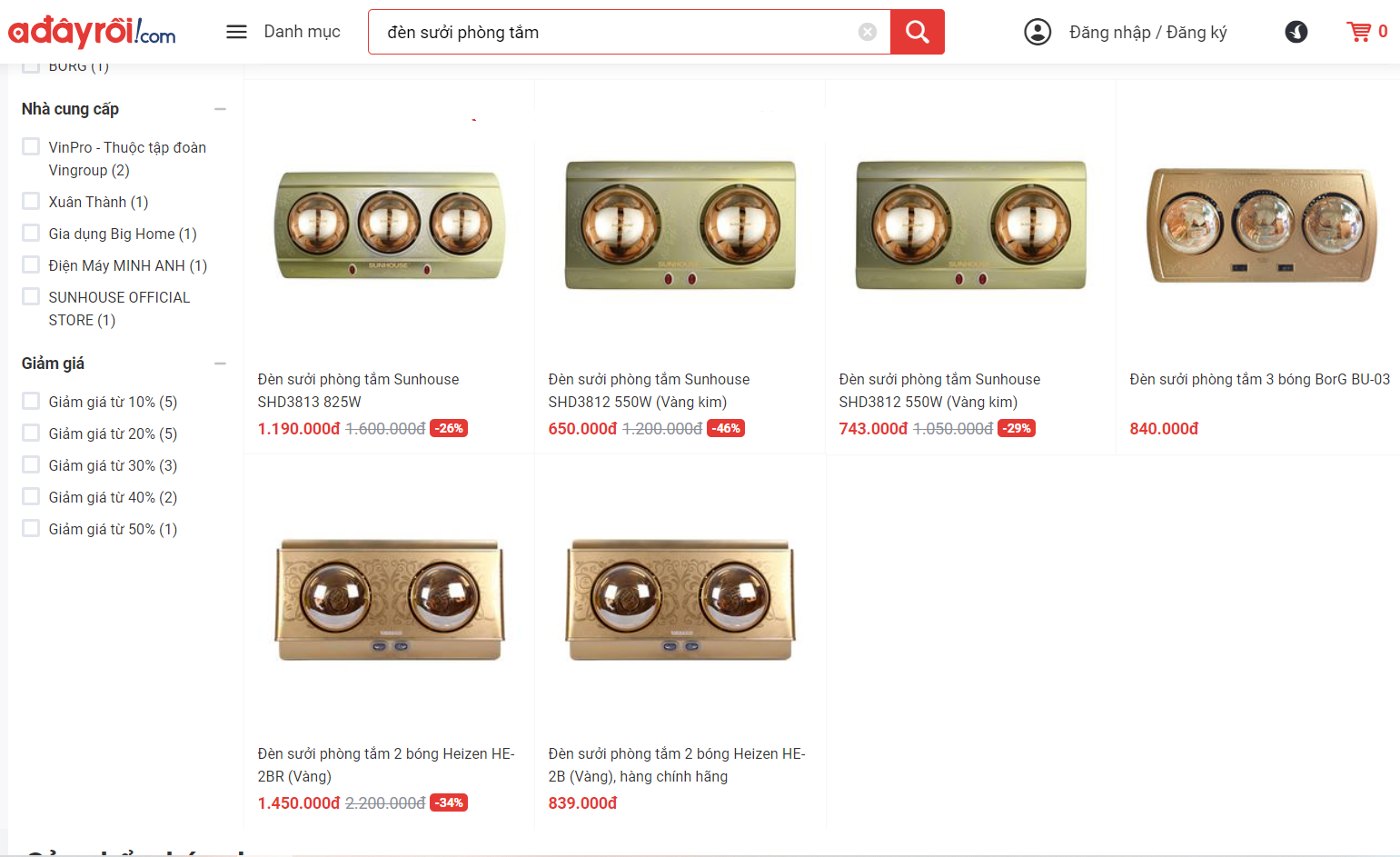This screenshot has height=857, width=1400.
Task: Enable Giảm giá từ 20% filter
Action: [x=31, y=433]
